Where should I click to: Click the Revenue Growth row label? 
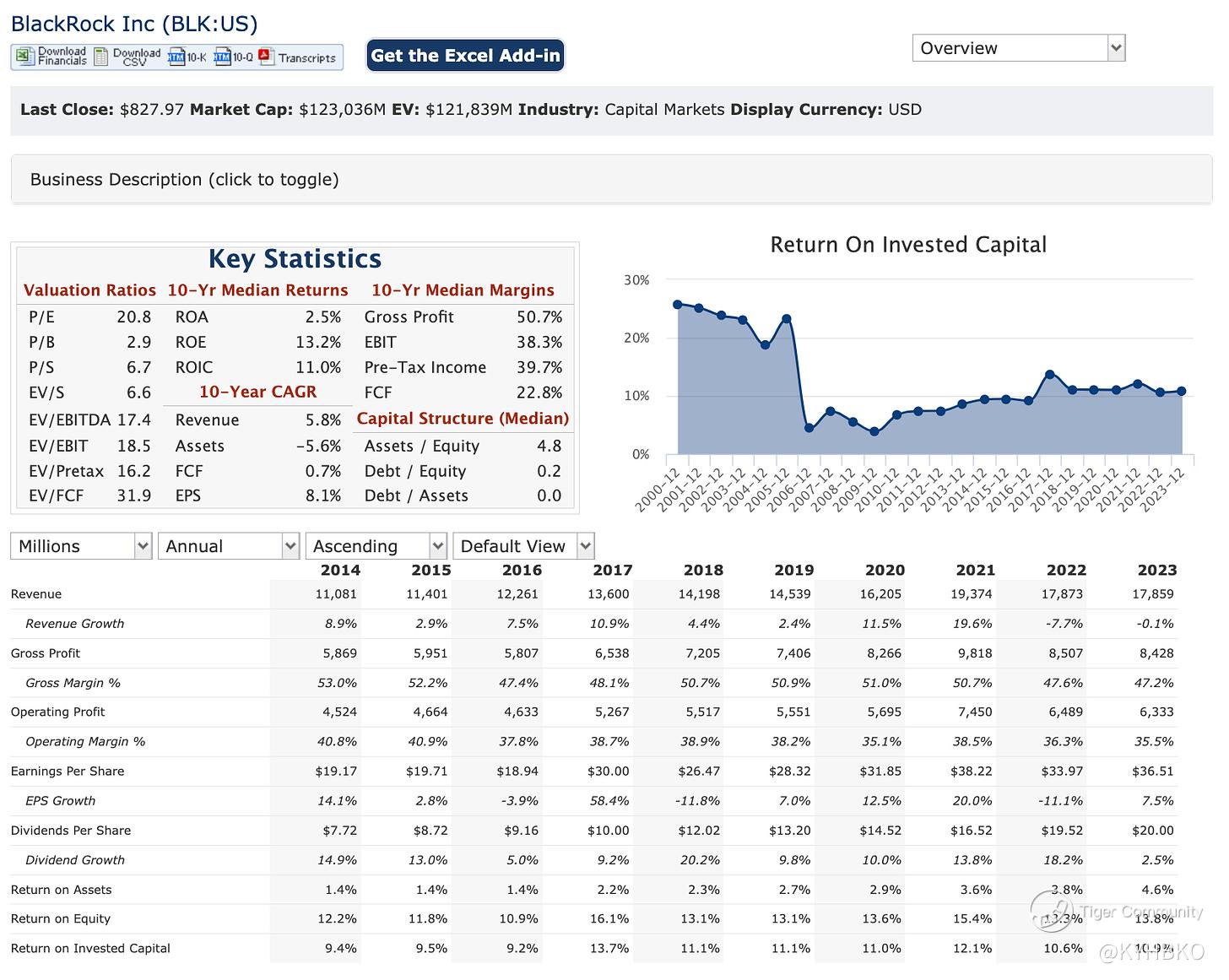75,624
